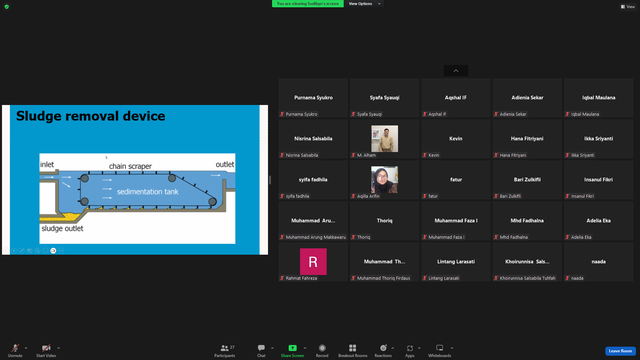Select Aqilla Arifin's video thumbnail
Screen dimensions: 640x360
[x=384, y=180]
